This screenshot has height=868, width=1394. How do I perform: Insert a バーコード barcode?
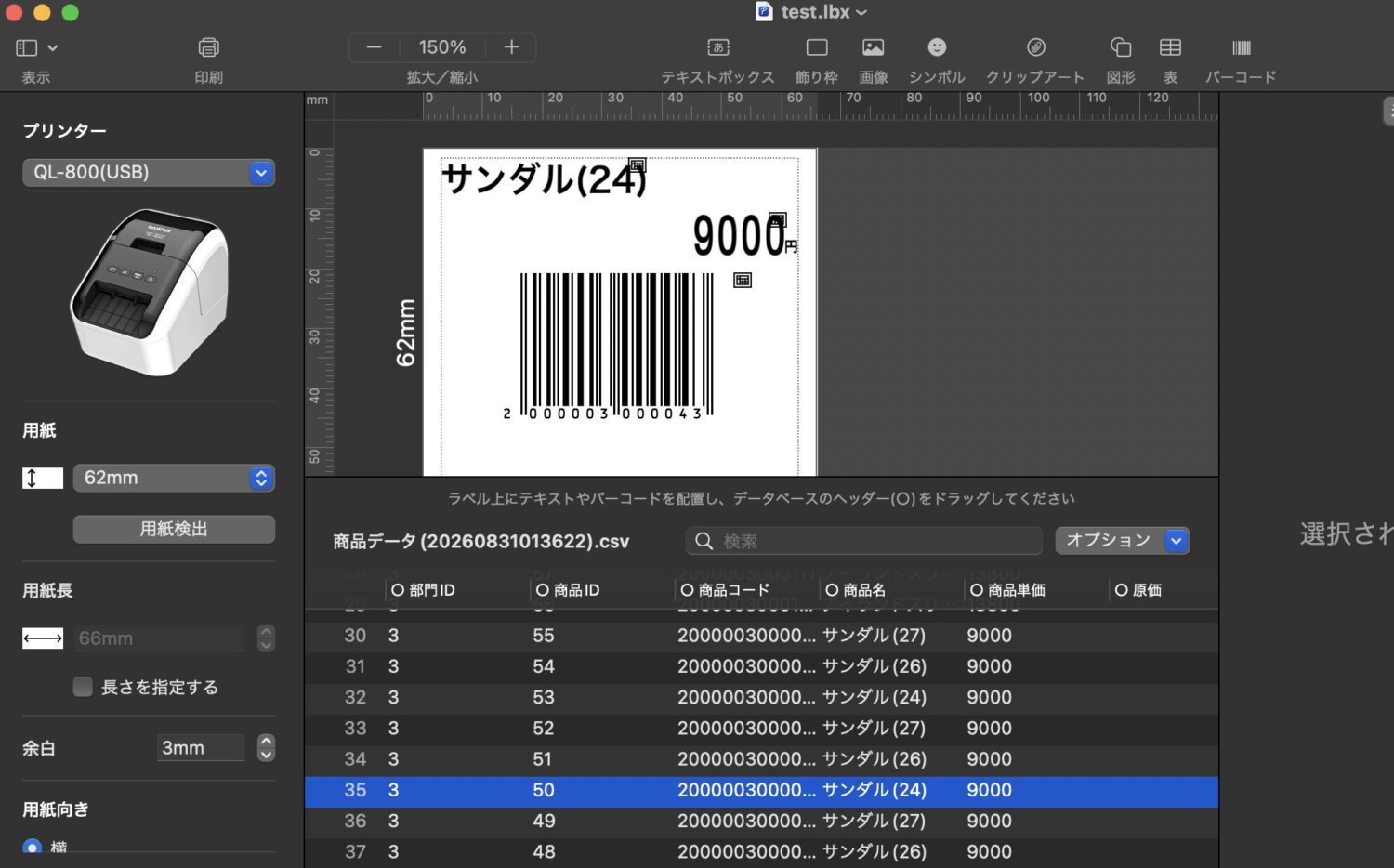click(x=1241, y=47)
